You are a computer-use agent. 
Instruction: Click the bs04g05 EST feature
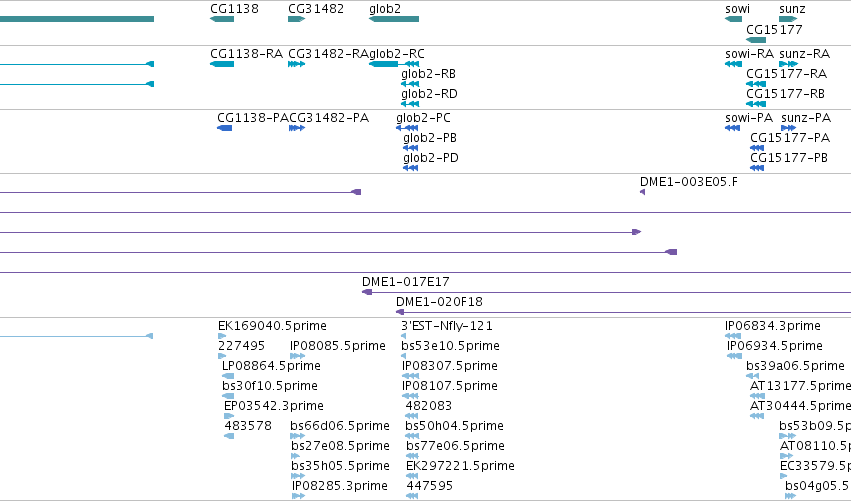(x=790, y=496)
